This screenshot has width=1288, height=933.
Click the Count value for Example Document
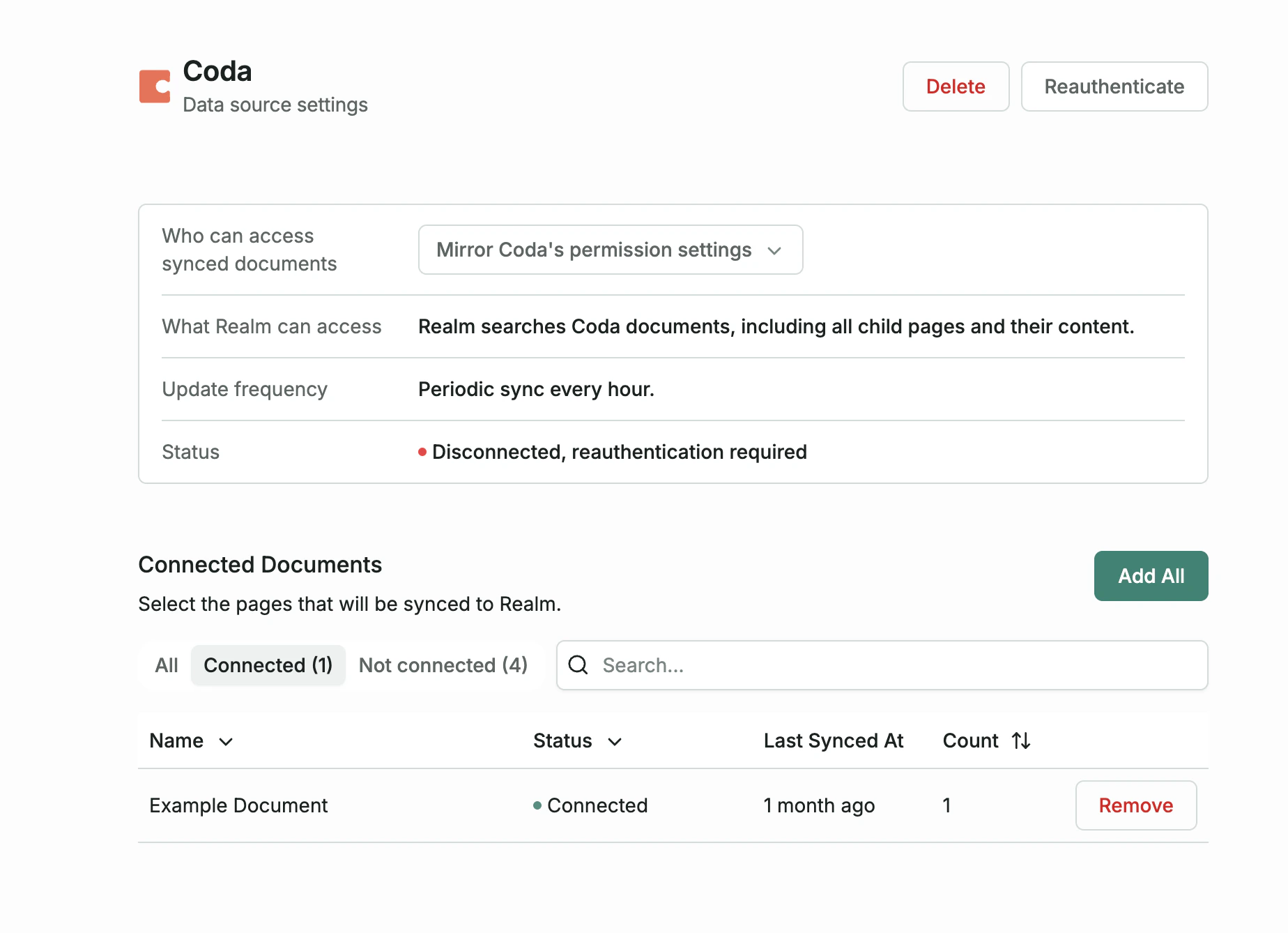point(946,805)
